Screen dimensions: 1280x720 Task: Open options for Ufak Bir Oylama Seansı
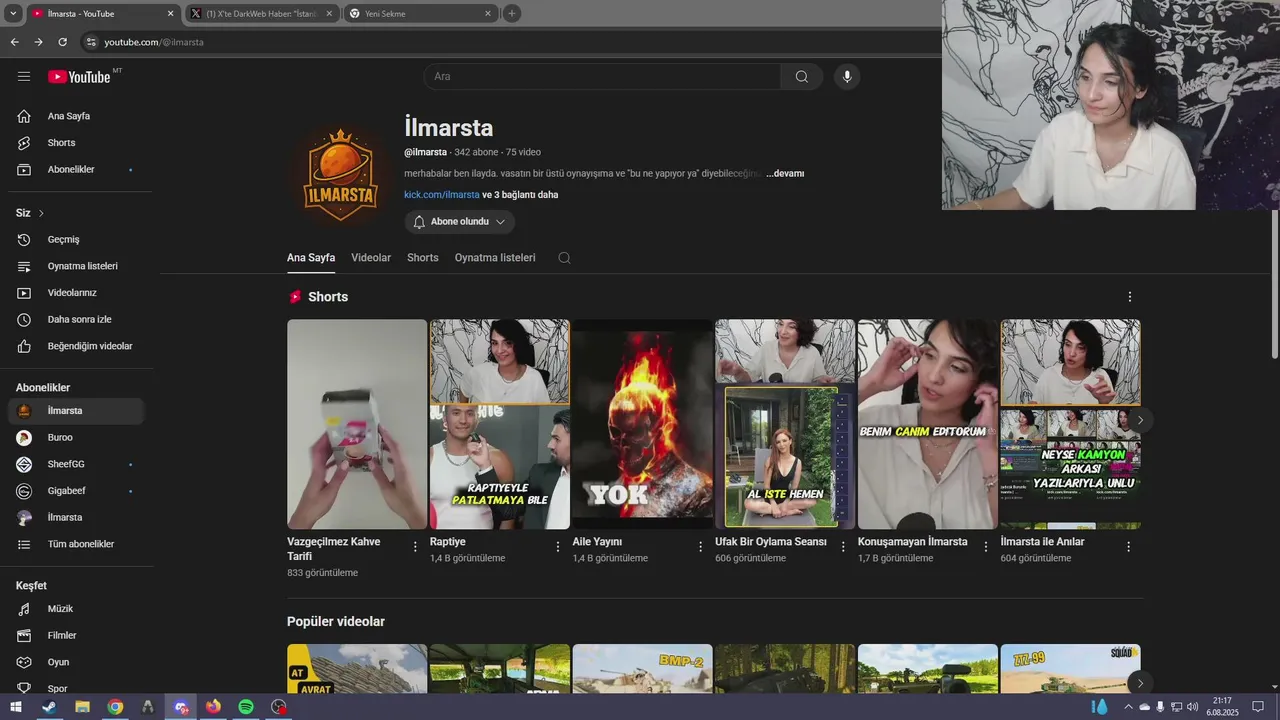[843, 547]
